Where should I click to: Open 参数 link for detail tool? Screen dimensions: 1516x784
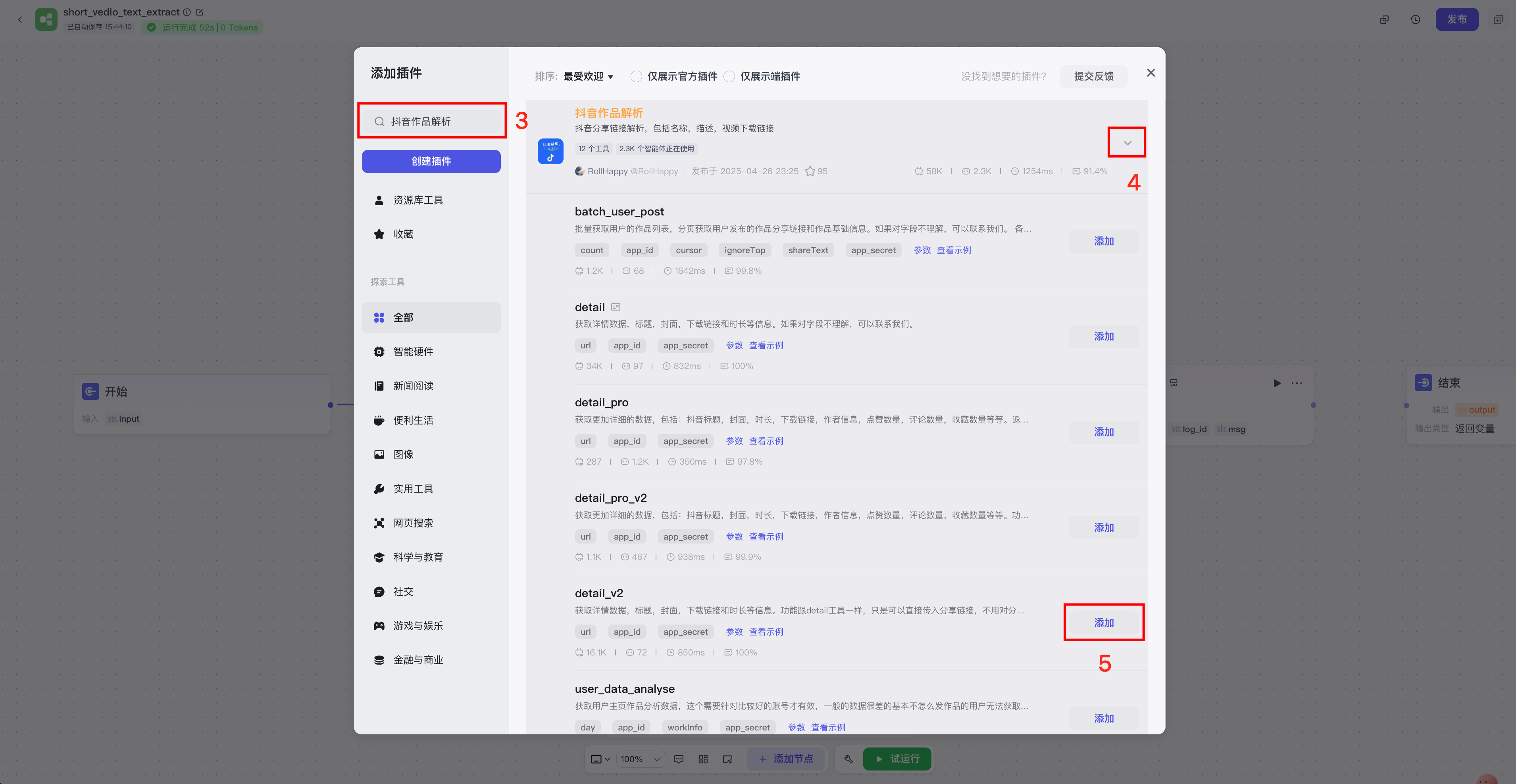734,345
